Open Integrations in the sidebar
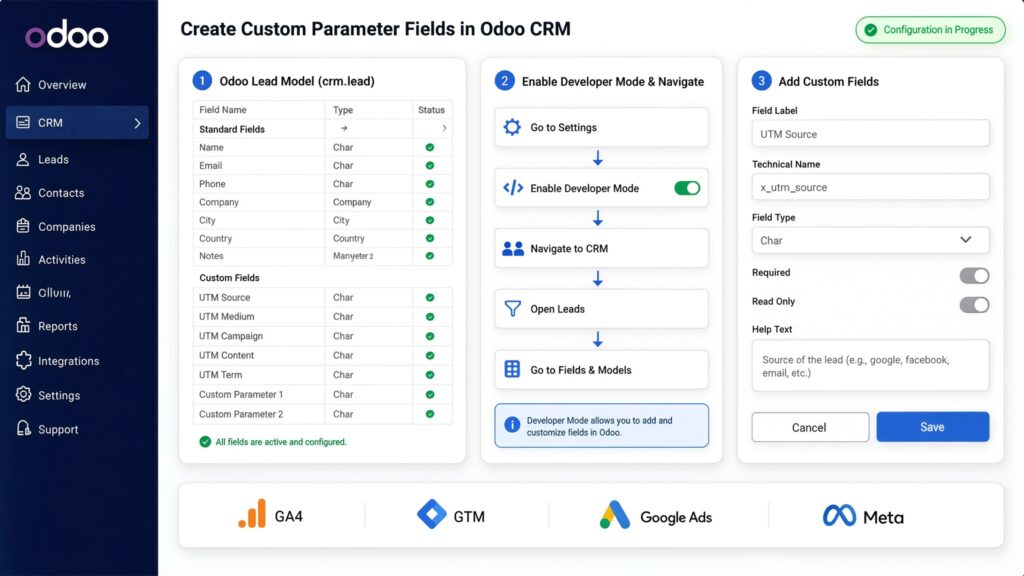The width and height of the screenshot is (1024, 576). (x=69, y=360)
